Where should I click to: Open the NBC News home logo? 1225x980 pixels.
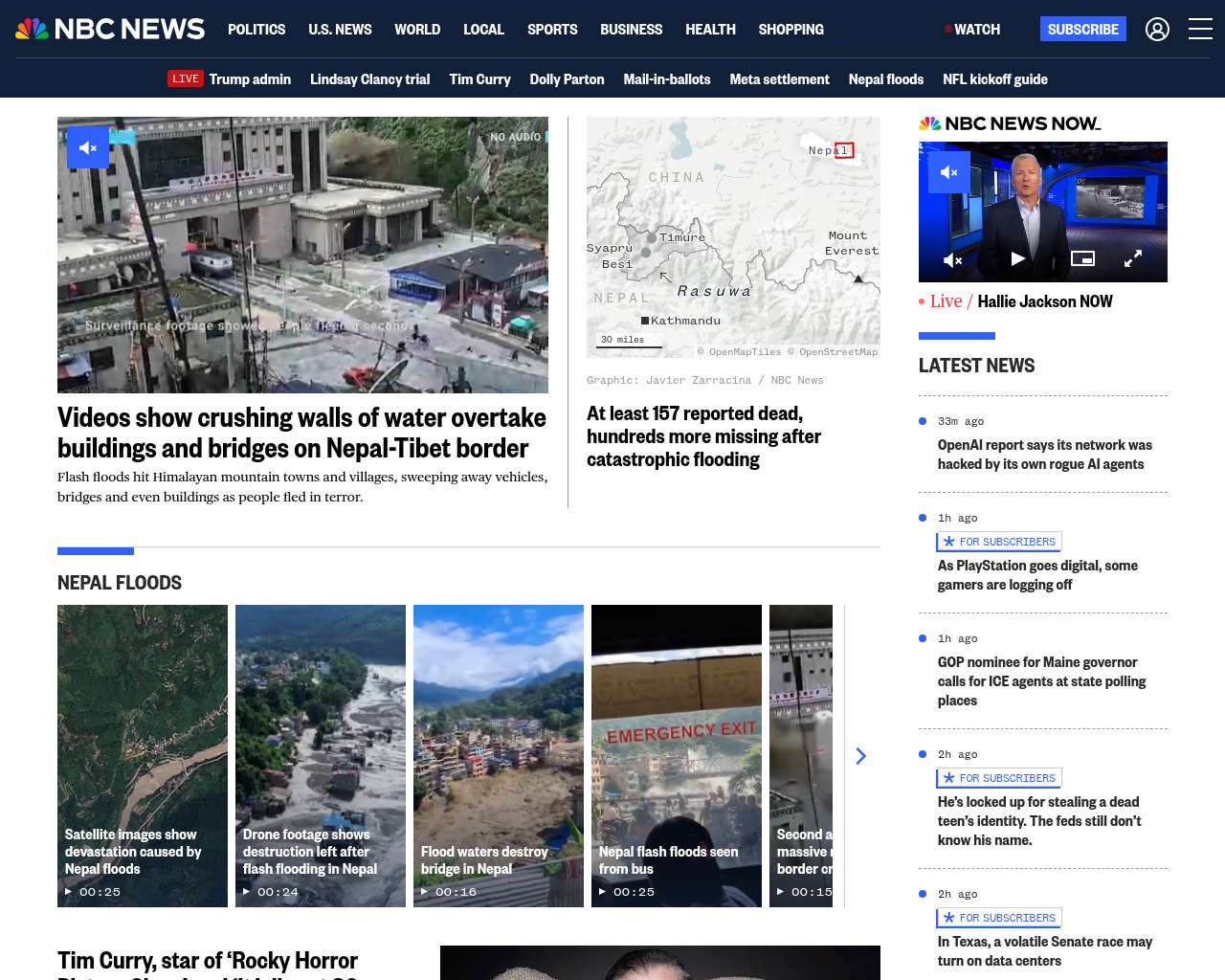110,30
